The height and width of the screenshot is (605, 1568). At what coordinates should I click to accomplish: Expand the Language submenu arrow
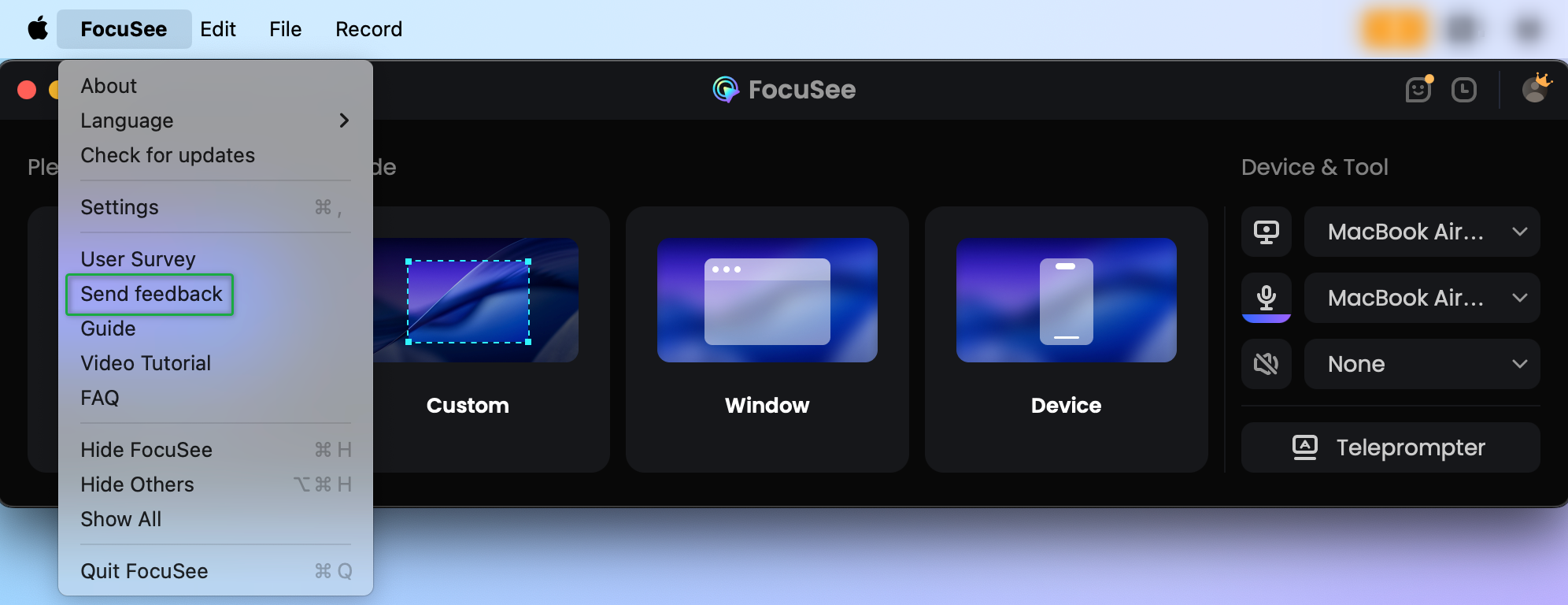(343, 121)
